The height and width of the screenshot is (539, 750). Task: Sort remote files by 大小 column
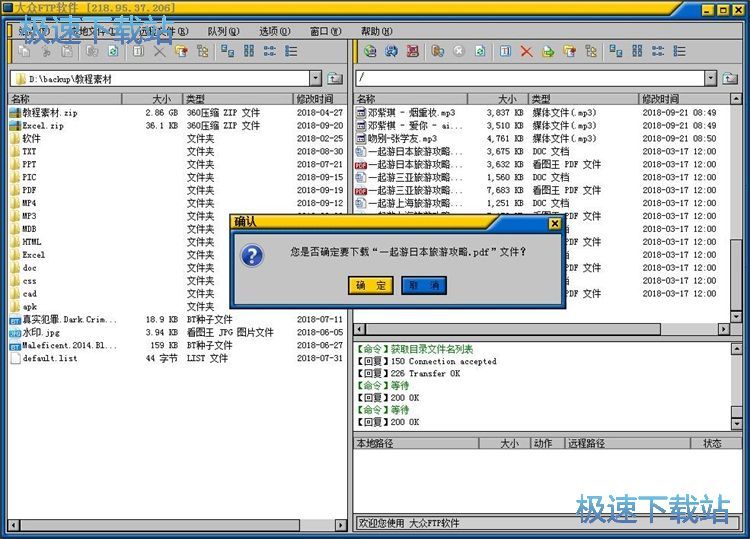pos(498,99)
